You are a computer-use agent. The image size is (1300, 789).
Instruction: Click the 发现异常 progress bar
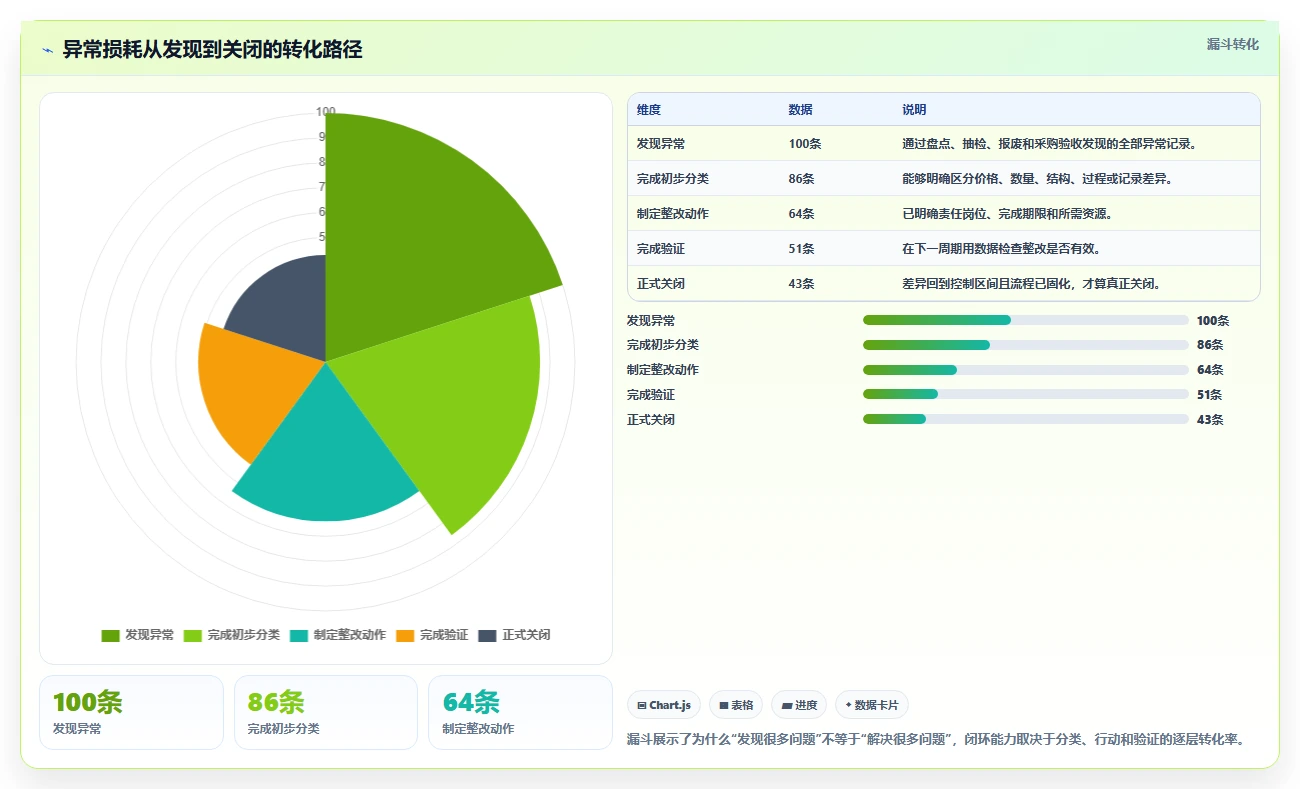pos(1025,320)
